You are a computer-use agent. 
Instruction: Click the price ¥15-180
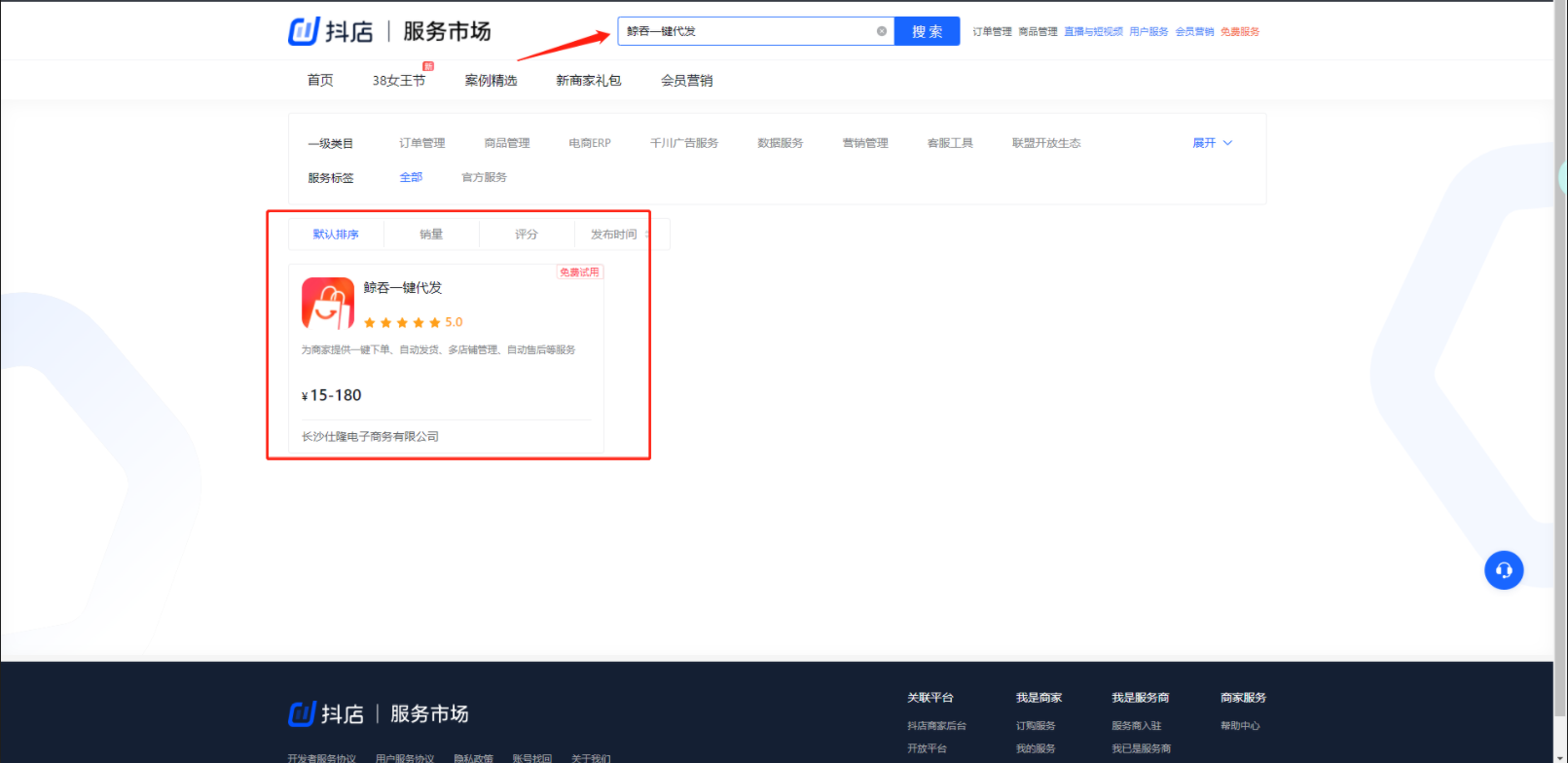coord(332,395)
